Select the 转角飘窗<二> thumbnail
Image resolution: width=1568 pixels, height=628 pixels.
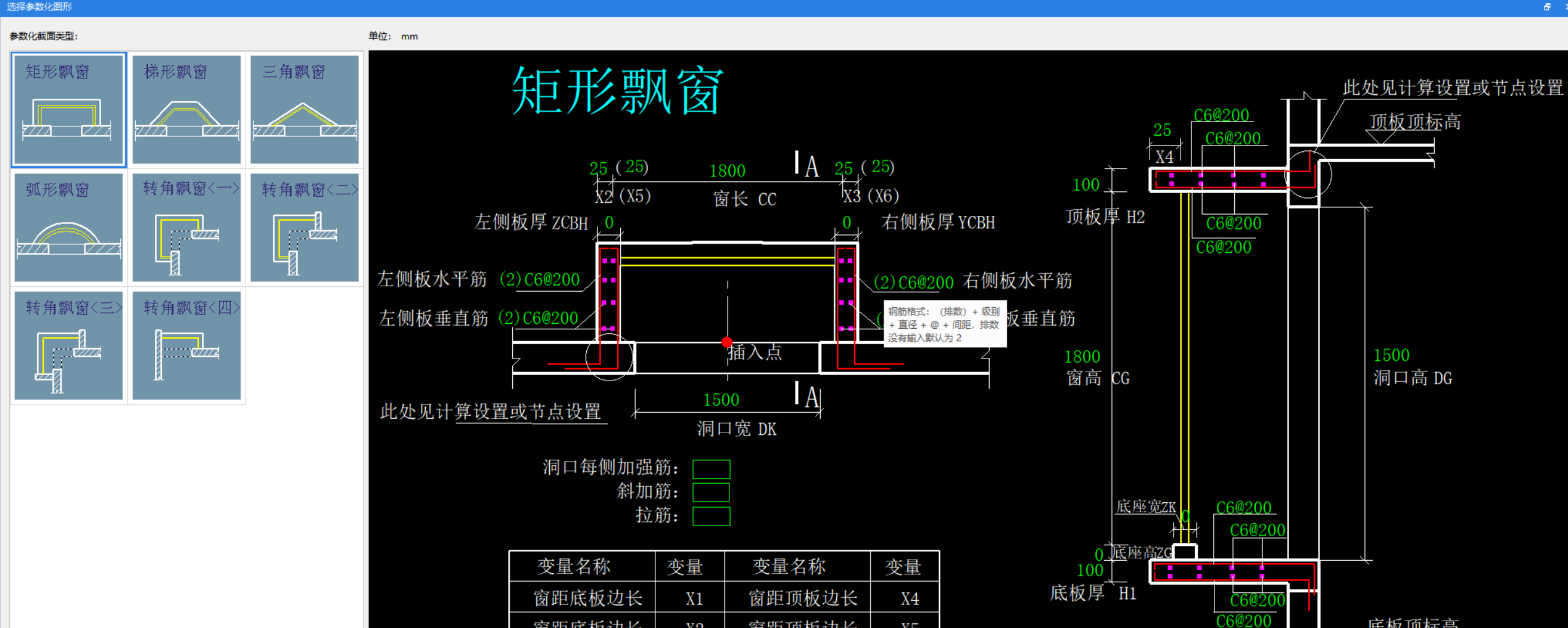point(305,228)
